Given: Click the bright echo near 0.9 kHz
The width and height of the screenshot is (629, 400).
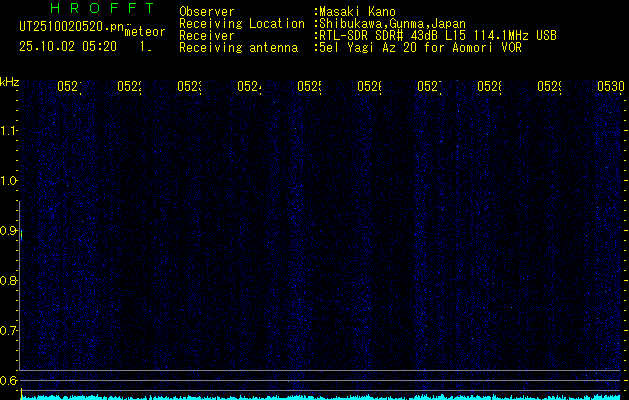Looking at the screenshot, I should click(21, 235).
